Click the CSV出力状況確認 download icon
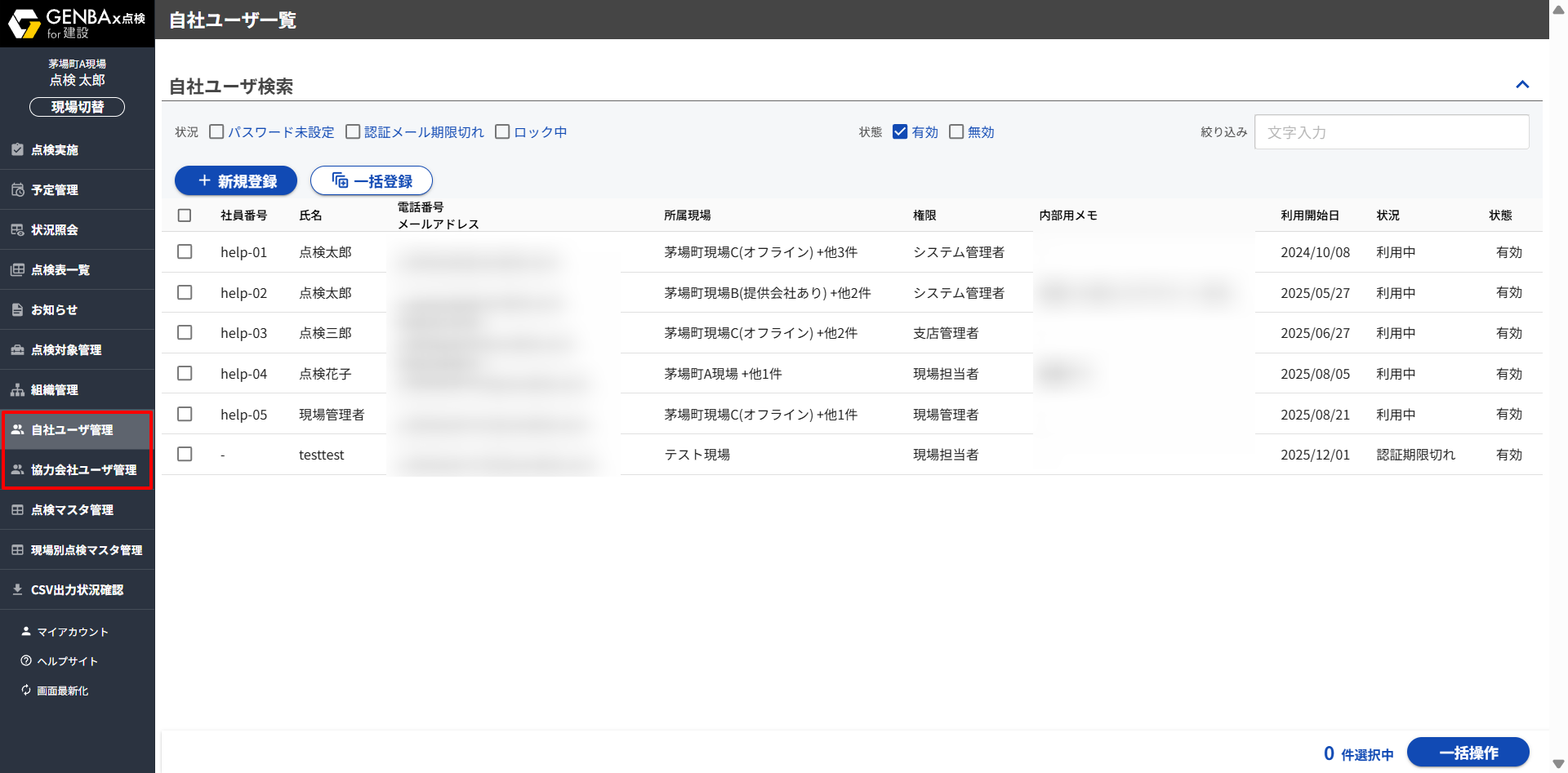Image resolution: width=1568 pixels, height=773 pixels. click(17, 589)
